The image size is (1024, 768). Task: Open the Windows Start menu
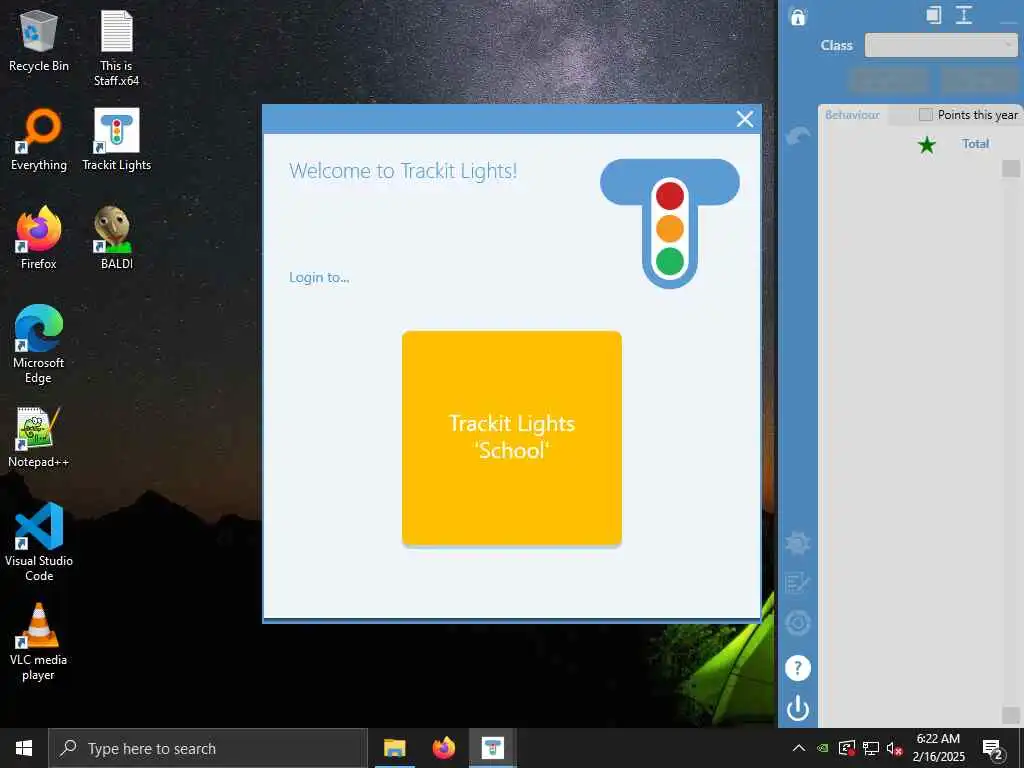pos(24,748)
